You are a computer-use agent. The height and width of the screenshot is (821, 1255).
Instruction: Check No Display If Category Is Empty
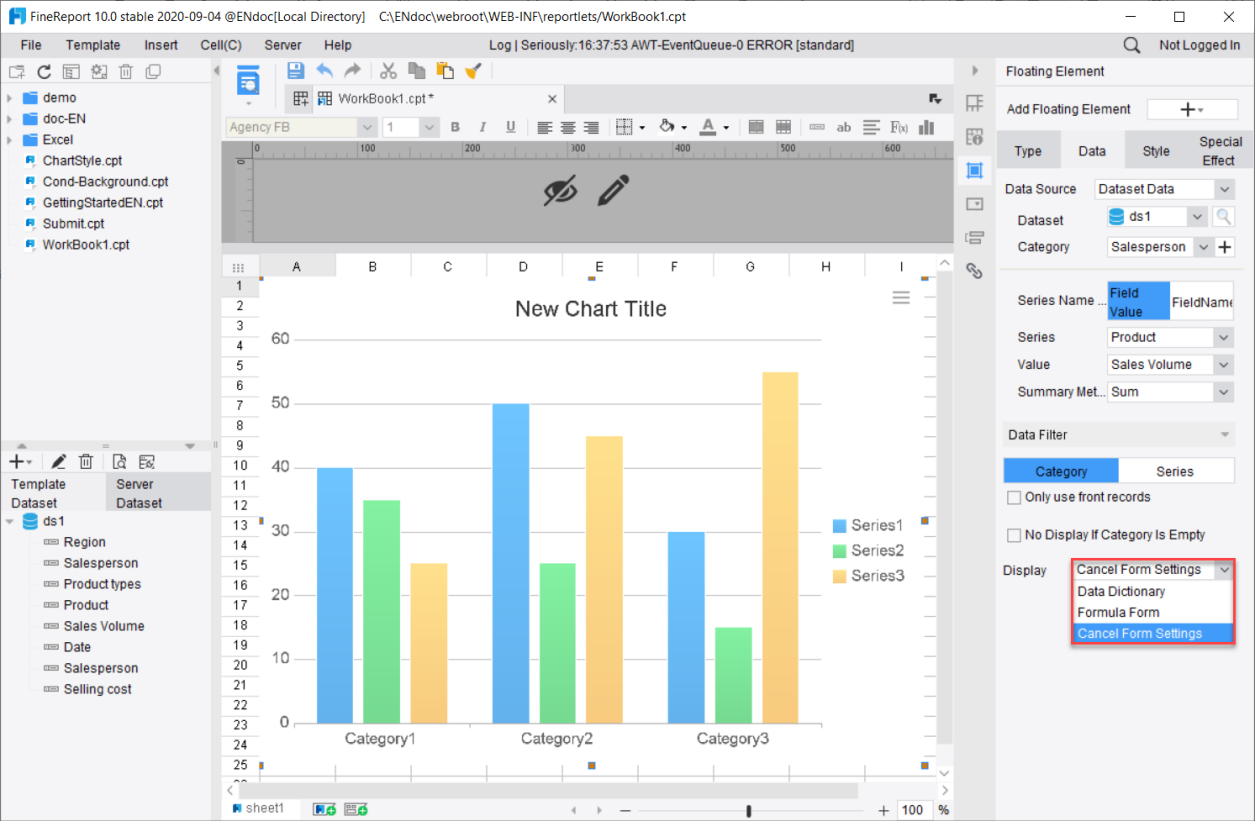pyautogui.click(x=1014, y=535)
